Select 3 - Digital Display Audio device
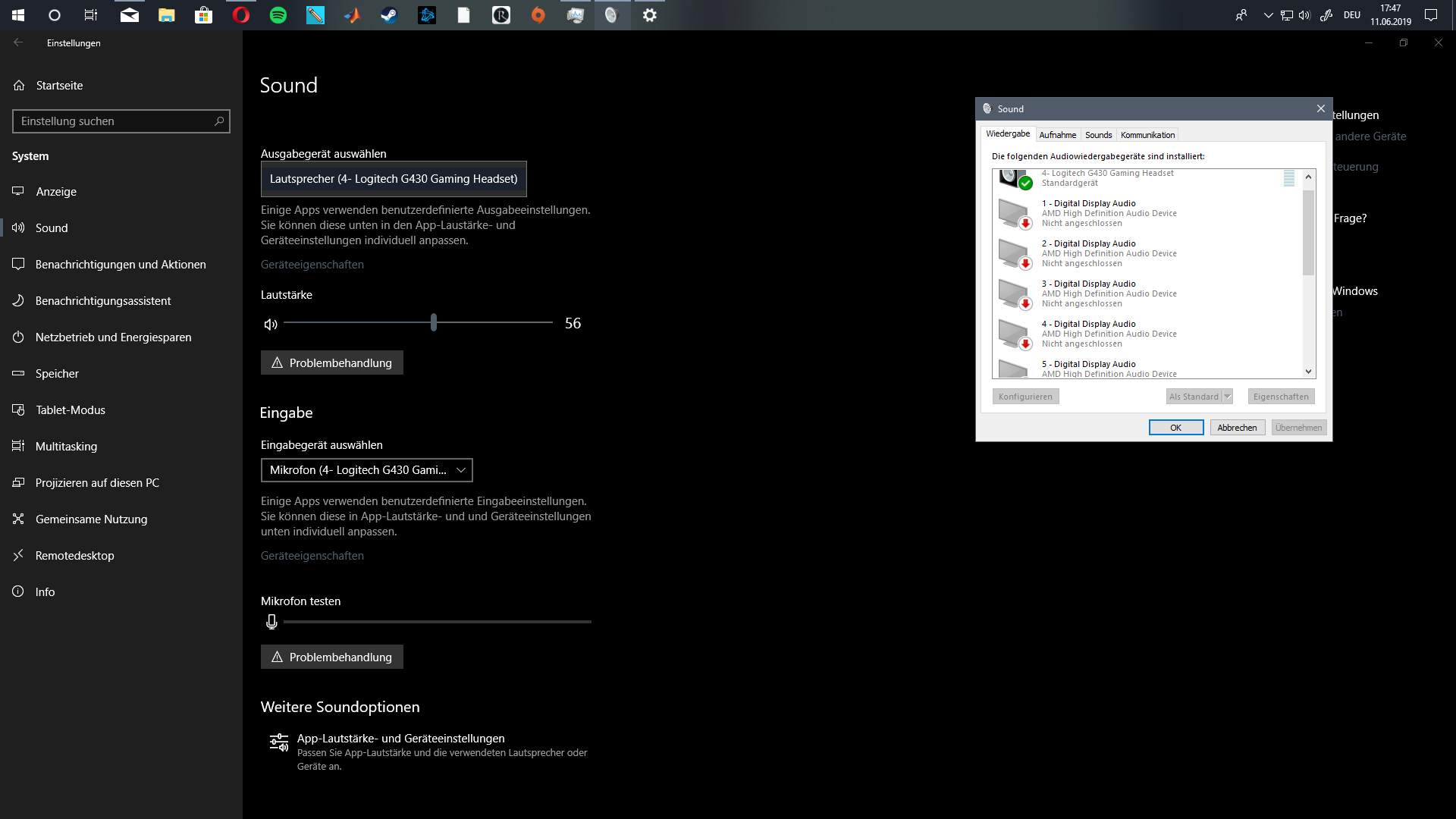The image size is (1456, 819). coord(1147,293)
